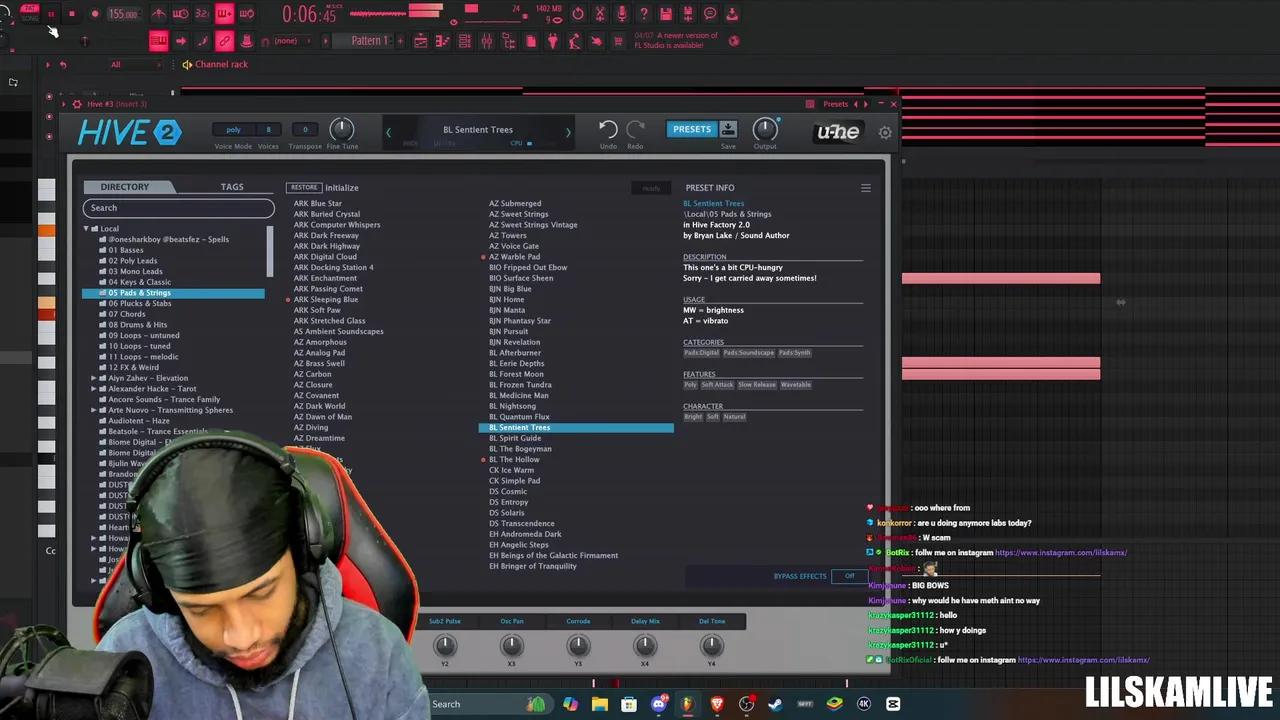Expand the Alyn Zahev – Elevation folder
Image resolution: width=1280 pixels, height=720 pixels.
click(x=94, y=378)
